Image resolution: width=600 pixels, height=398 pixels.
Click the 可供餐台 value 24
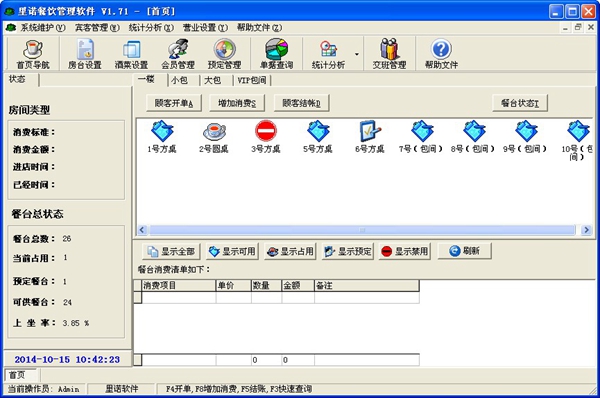click(x=67, y=302)
